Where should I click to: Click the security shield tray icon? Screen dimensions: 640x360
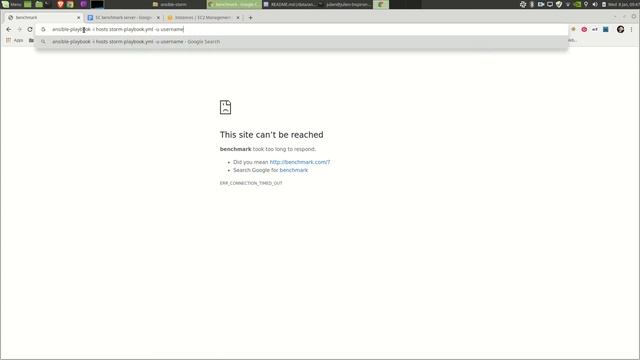[x=559, y=4]
